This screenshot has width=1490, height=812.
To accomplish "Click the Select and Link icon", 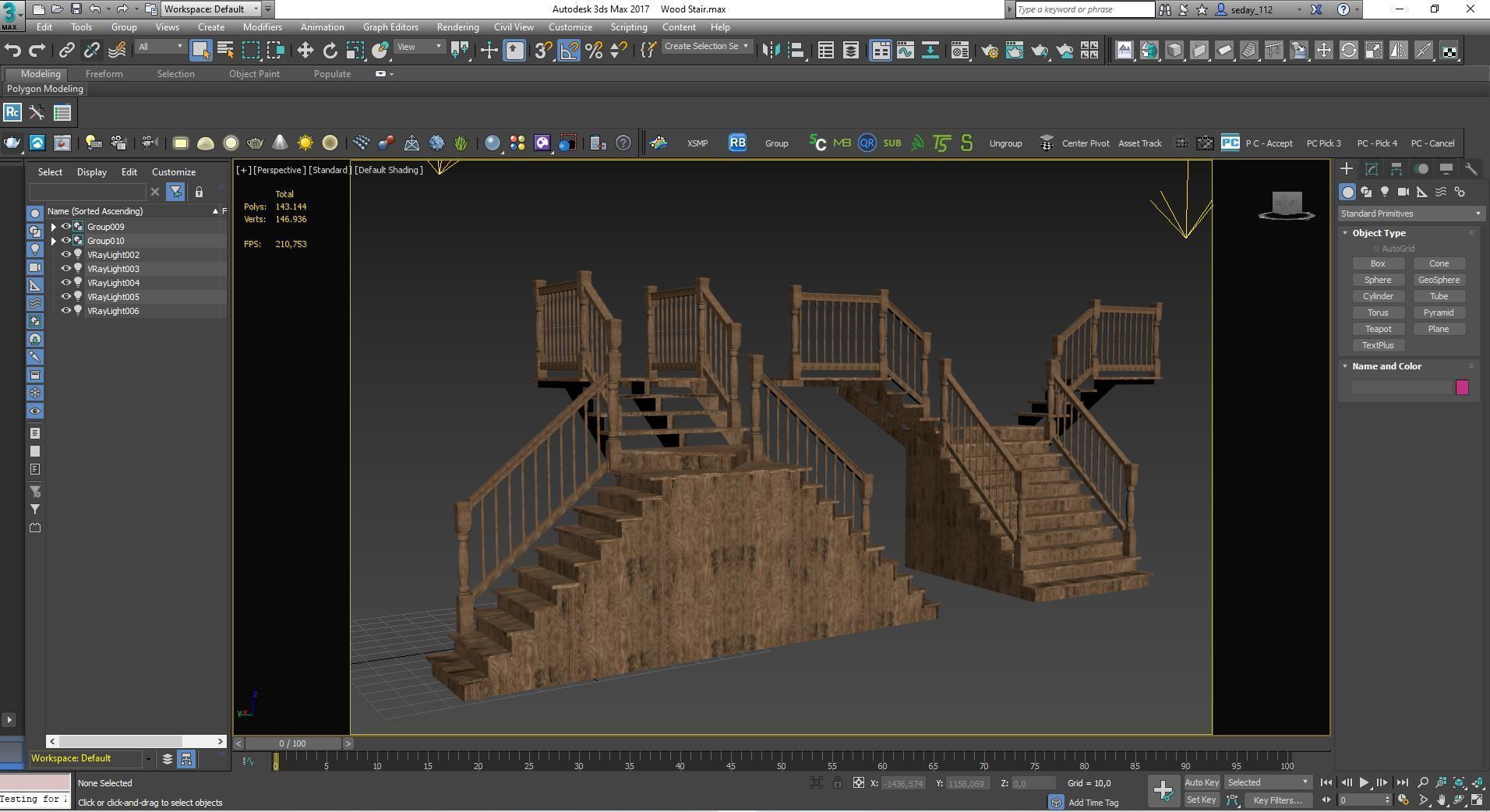I will [66, 51].
